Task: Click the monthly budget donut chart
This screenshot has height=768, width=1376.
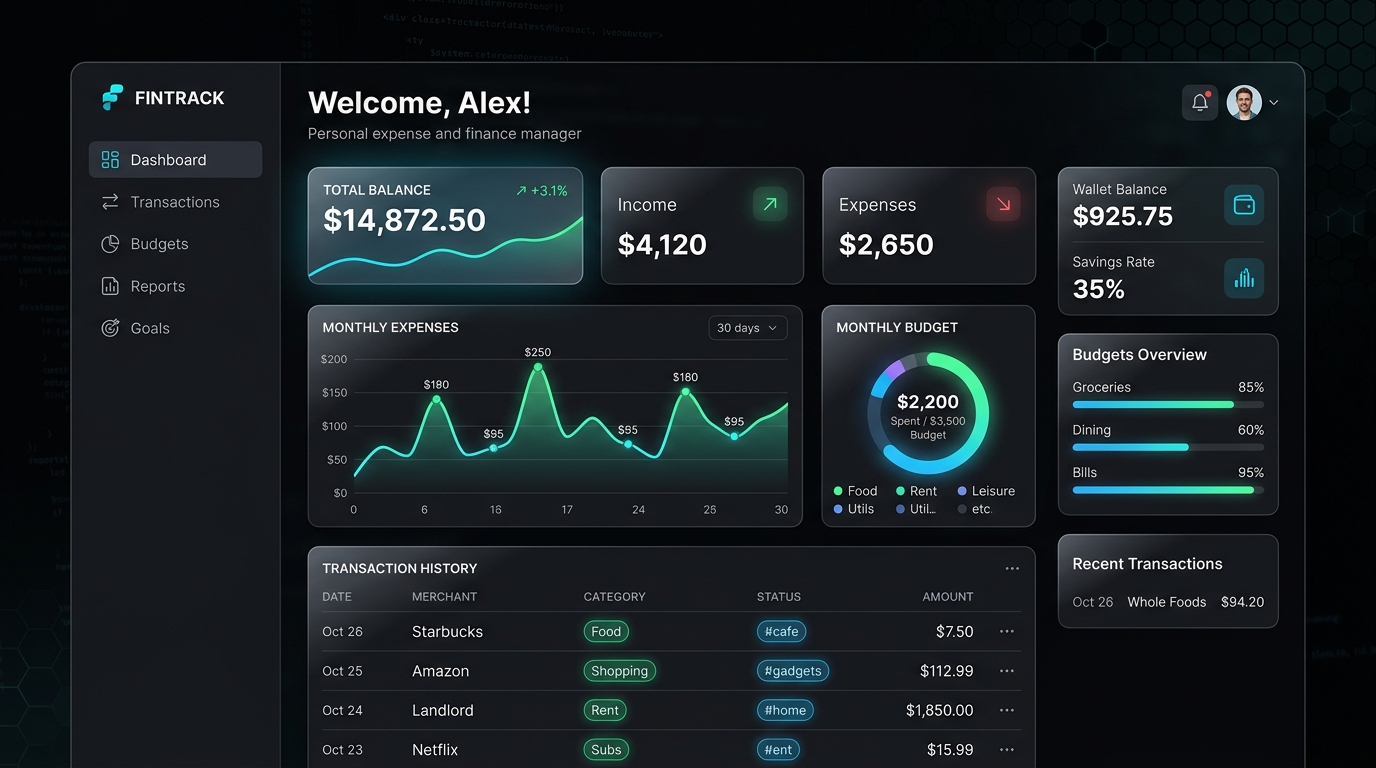Action: [928, 413]
